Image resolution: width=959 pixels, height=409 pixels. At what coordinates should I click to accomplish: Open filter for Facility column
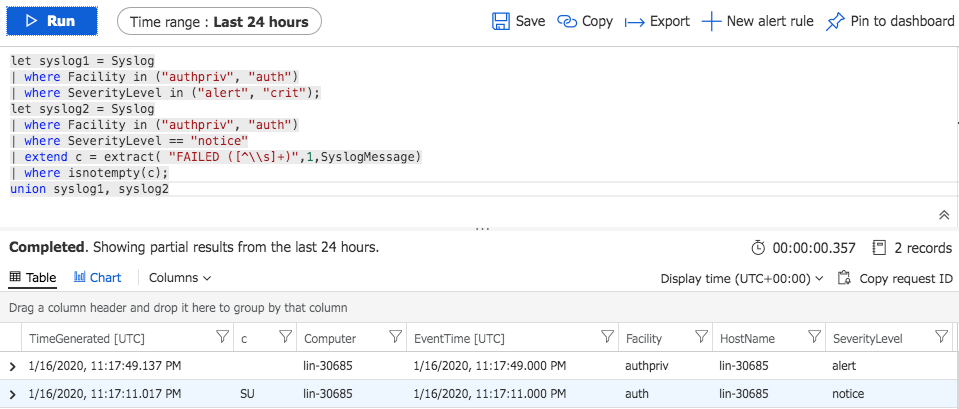(x=702, y=337)
